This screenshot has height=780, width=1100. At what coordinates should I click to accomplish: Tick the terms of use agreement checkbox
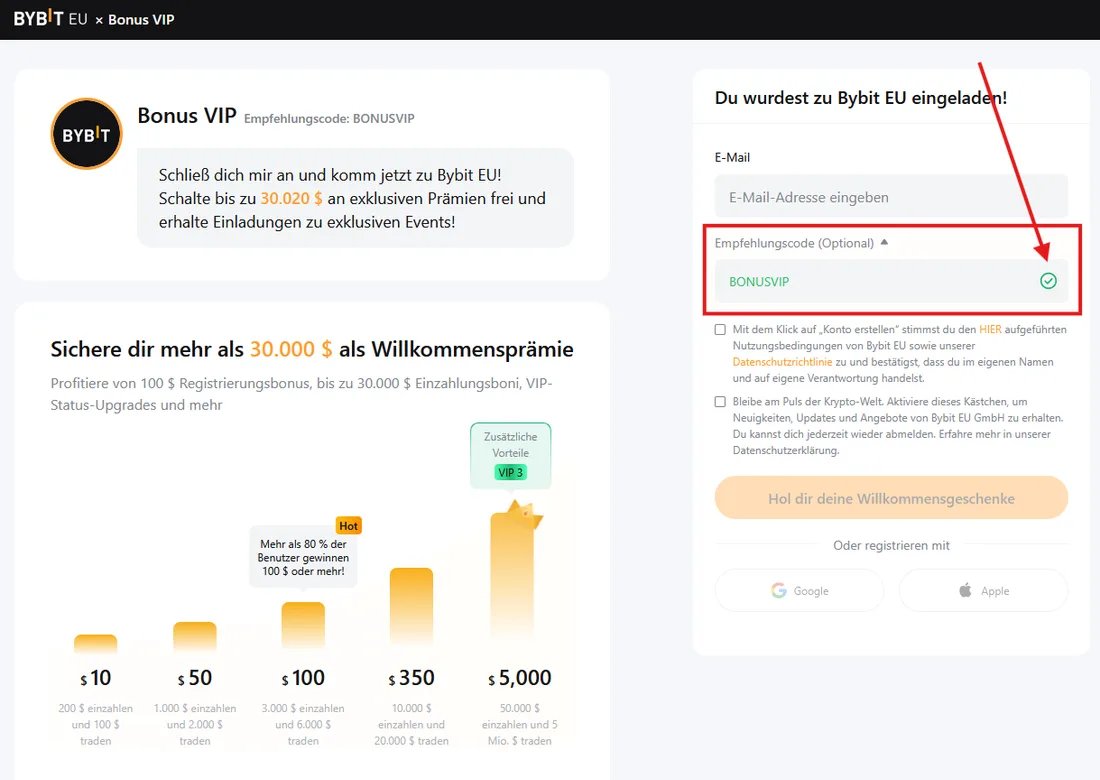coord(720,330)
